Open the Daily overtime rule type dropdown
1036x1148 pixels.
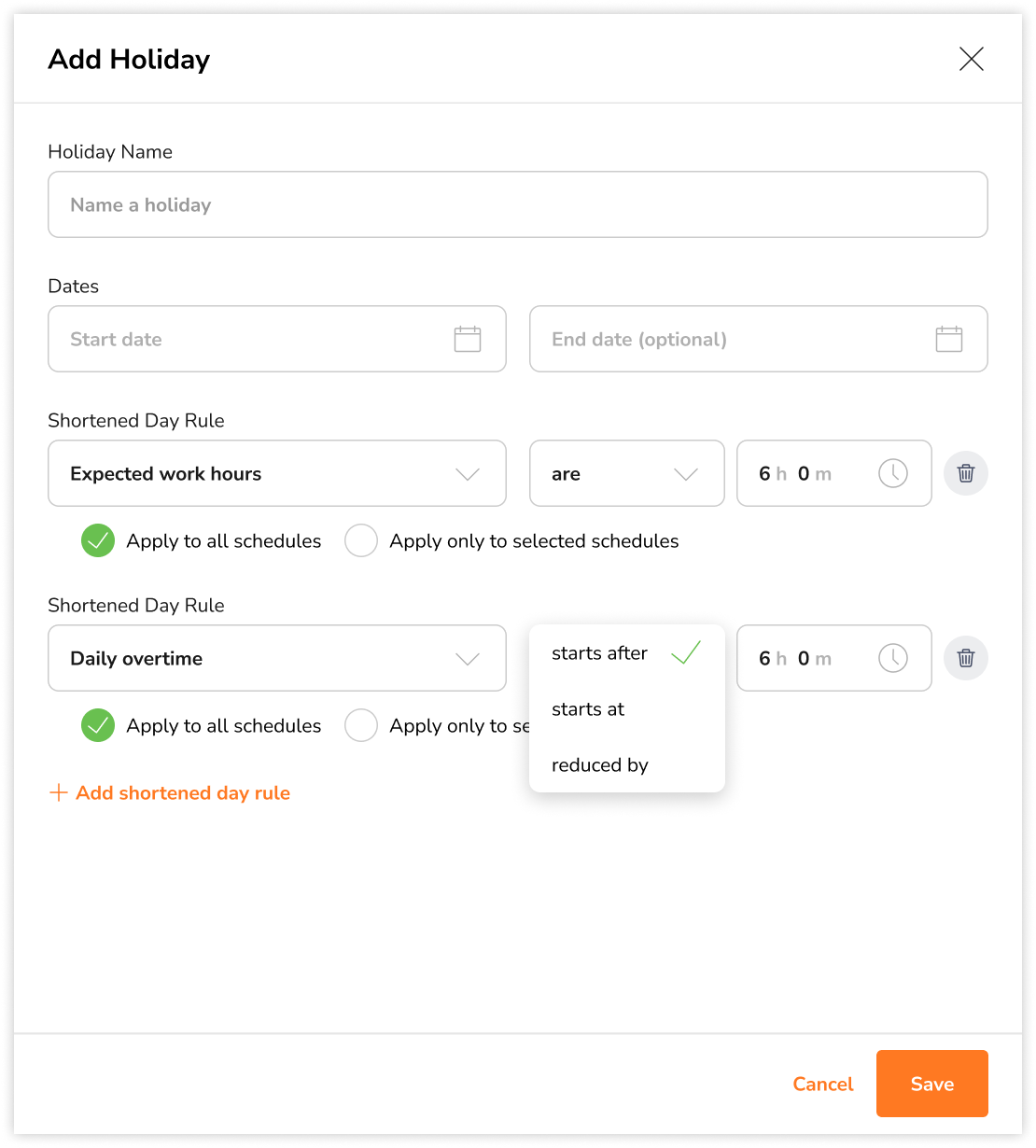pos(276,658)
